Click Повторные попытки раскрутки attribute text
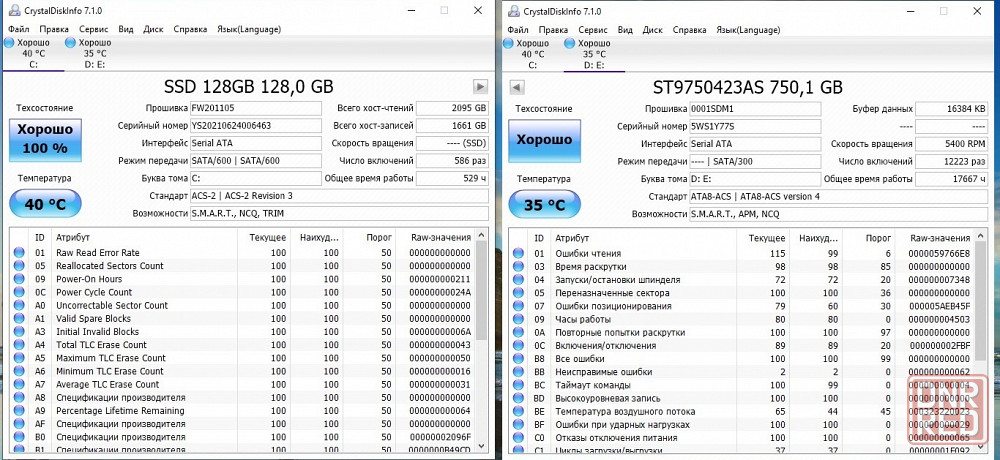 (620, 332)
